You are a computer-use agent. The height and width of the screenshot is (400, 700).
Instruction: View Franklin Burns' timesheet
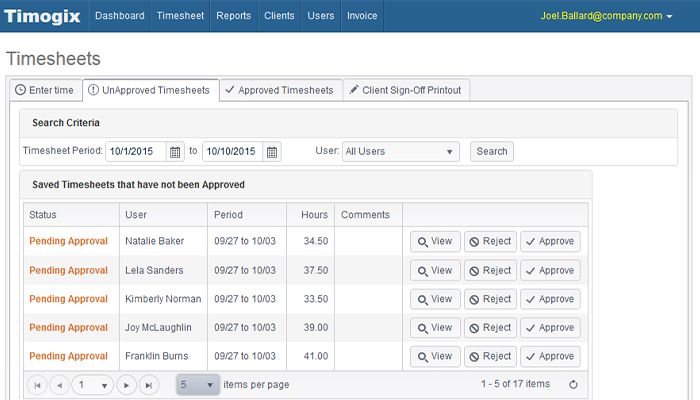[x=435, y=356]
